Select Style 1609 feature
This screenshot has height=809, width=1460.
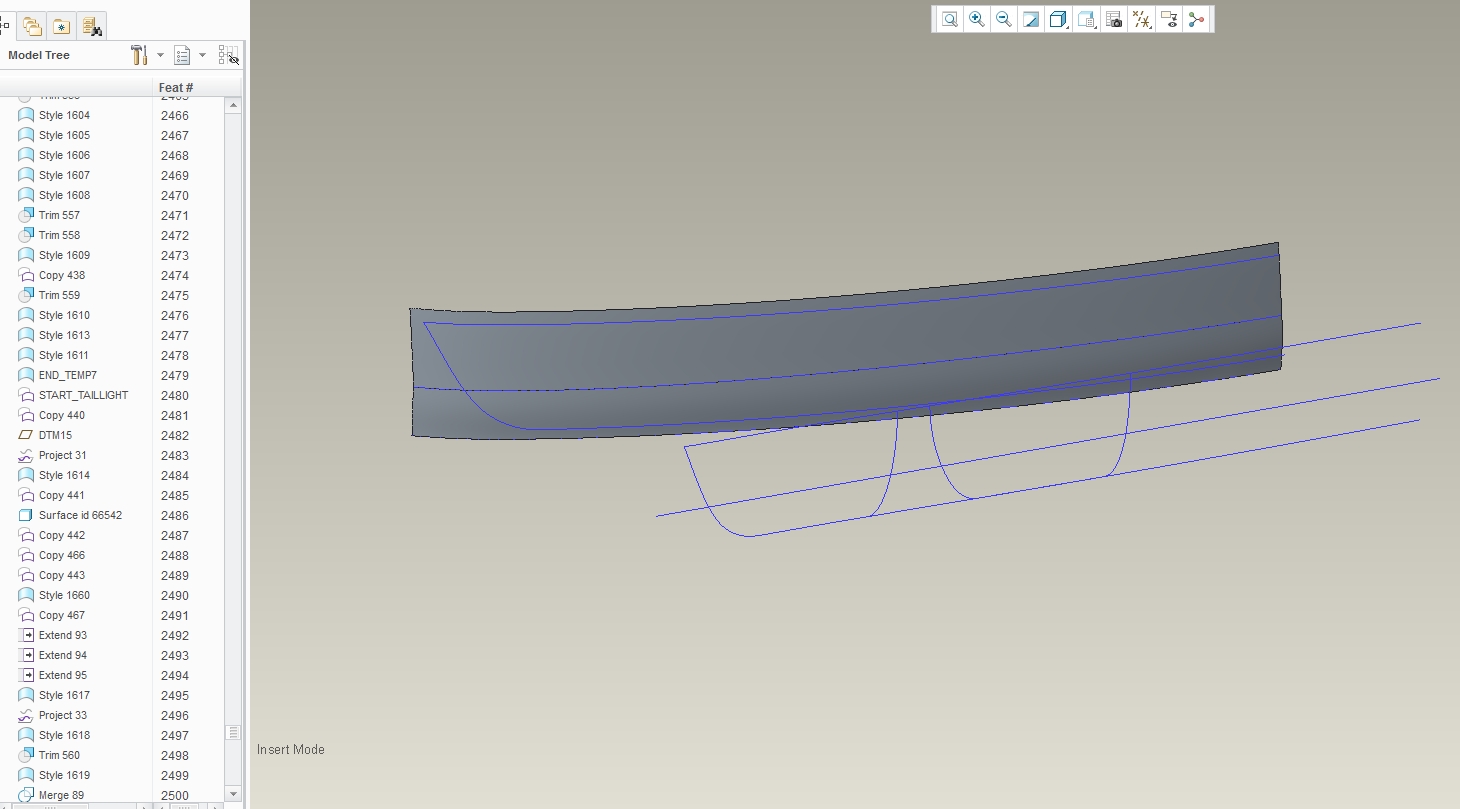coord(64,255)
